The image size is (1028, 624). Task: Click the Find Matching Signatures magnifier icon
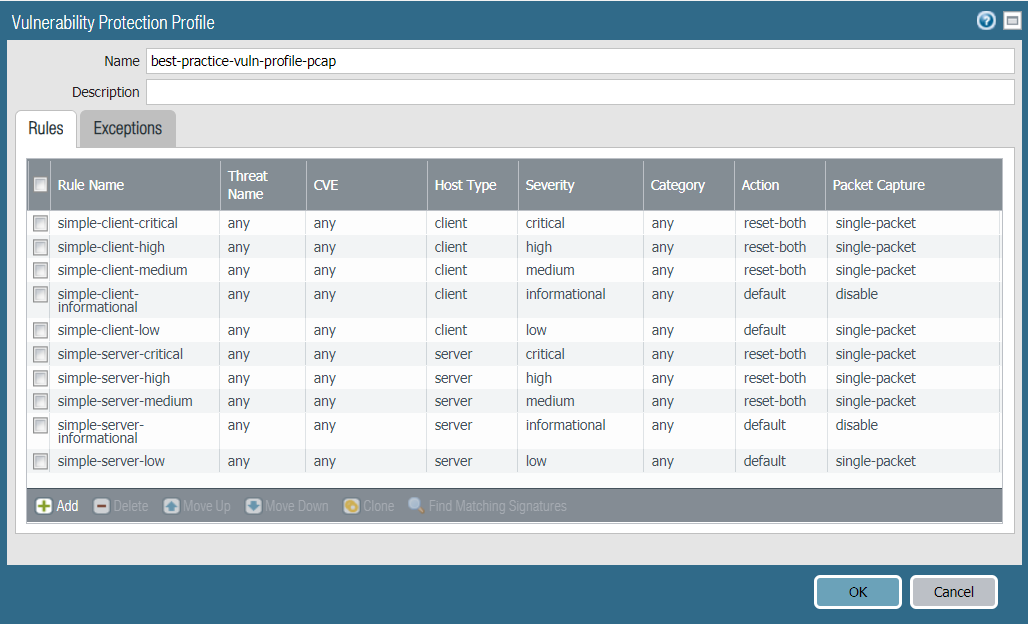[416, 506]
